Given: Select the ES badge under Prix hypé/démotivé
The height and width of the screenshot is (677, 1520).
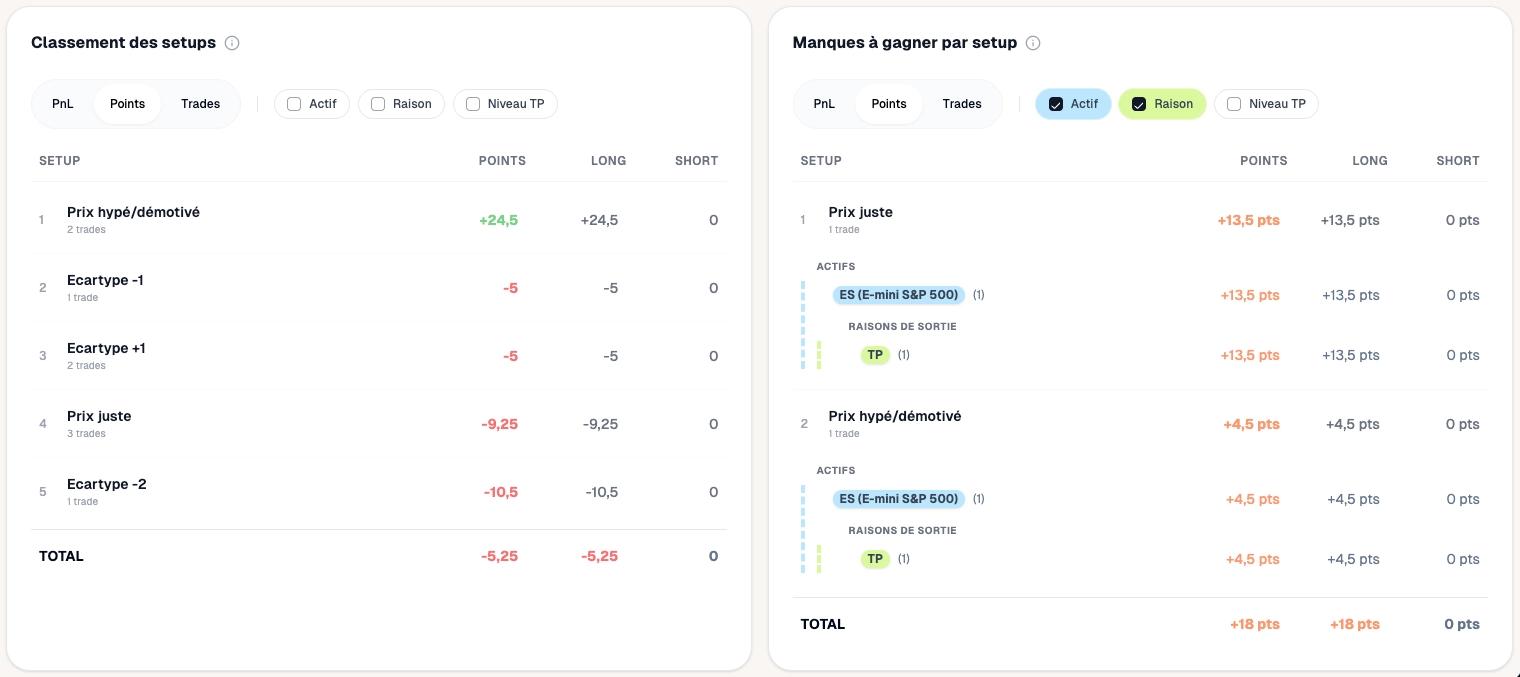Looking at the screenshot, I should (x=898, y=498).
